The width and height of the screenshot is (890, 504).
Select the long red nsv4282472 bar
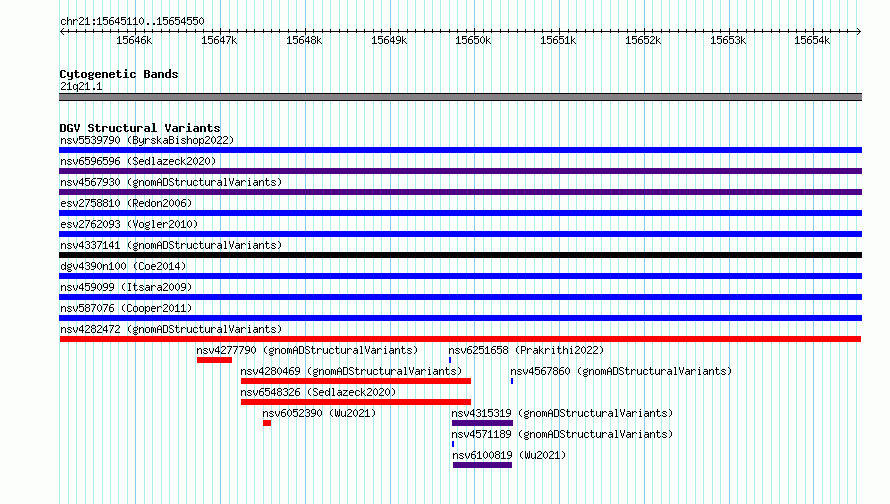pyautogui.click(x=460, y=339)
